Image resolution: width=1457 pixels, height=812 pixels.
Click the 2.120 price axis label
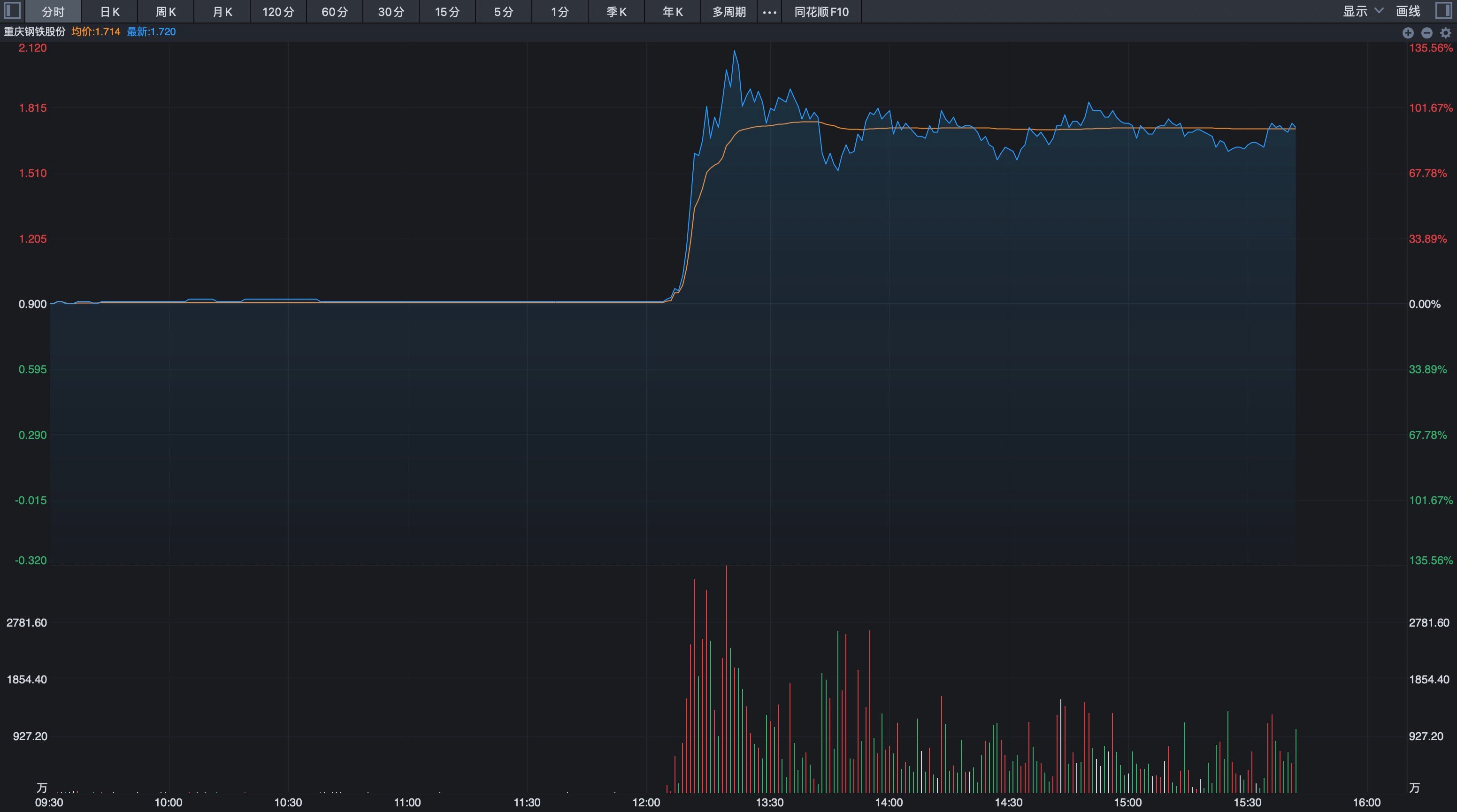(33, 48)
